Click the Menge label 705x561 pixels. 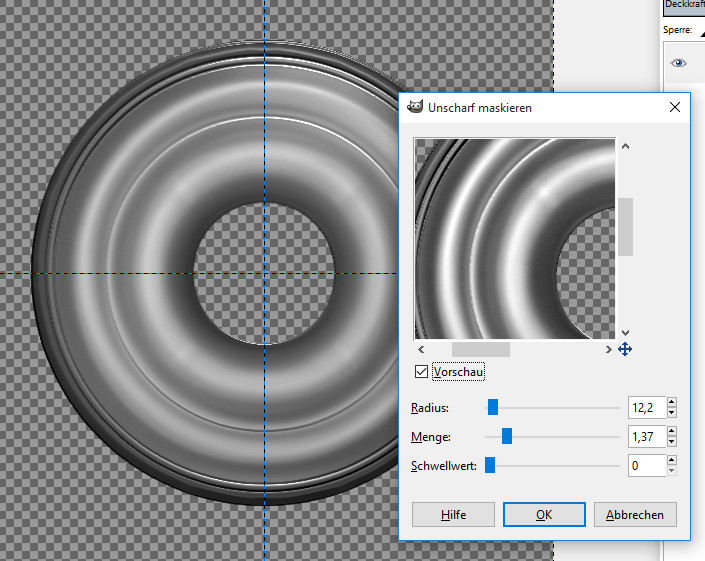(x=431, y=436)
